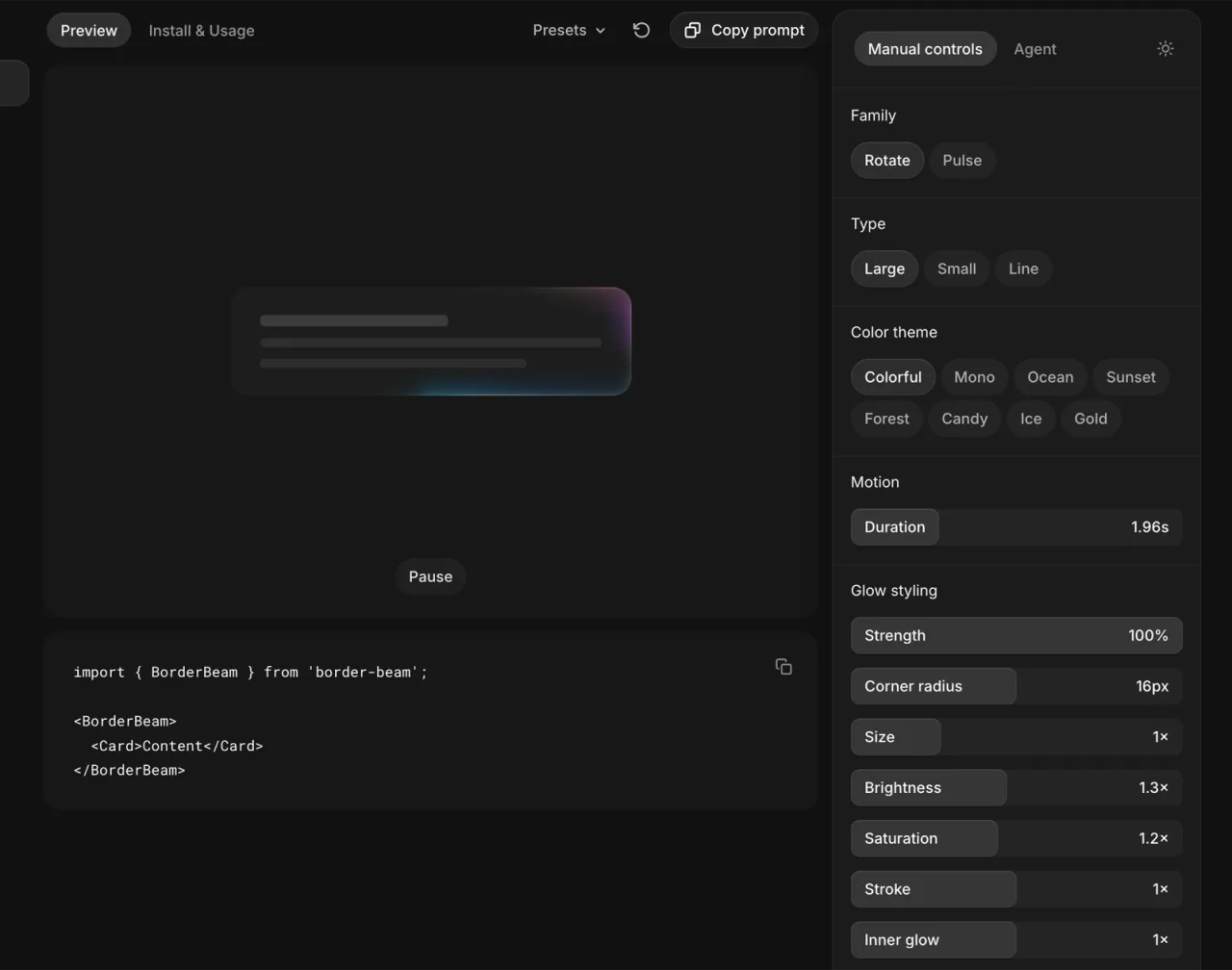Screen dimensions: 1232x970
Task: Select the Colorful color theme
Action: click(x=893, y=377)
